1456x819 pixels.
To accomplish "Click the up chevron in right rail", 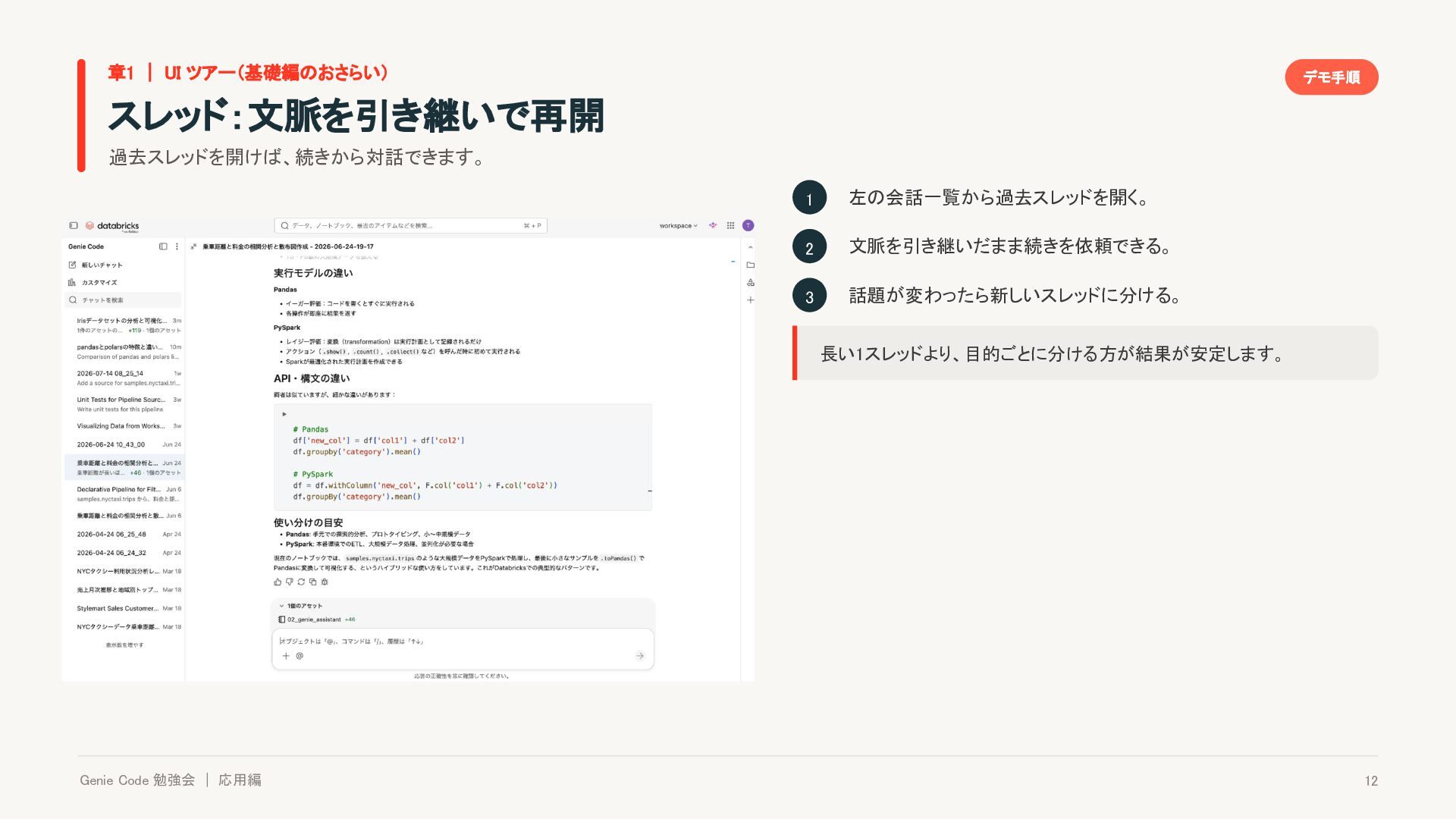I will (x=750, y=247).
